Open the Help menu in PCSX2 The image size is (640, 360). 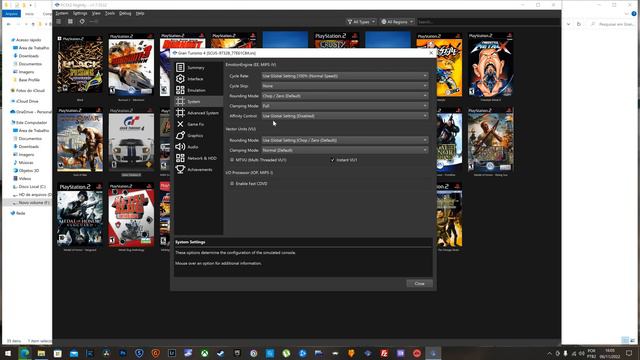(140, 13)
